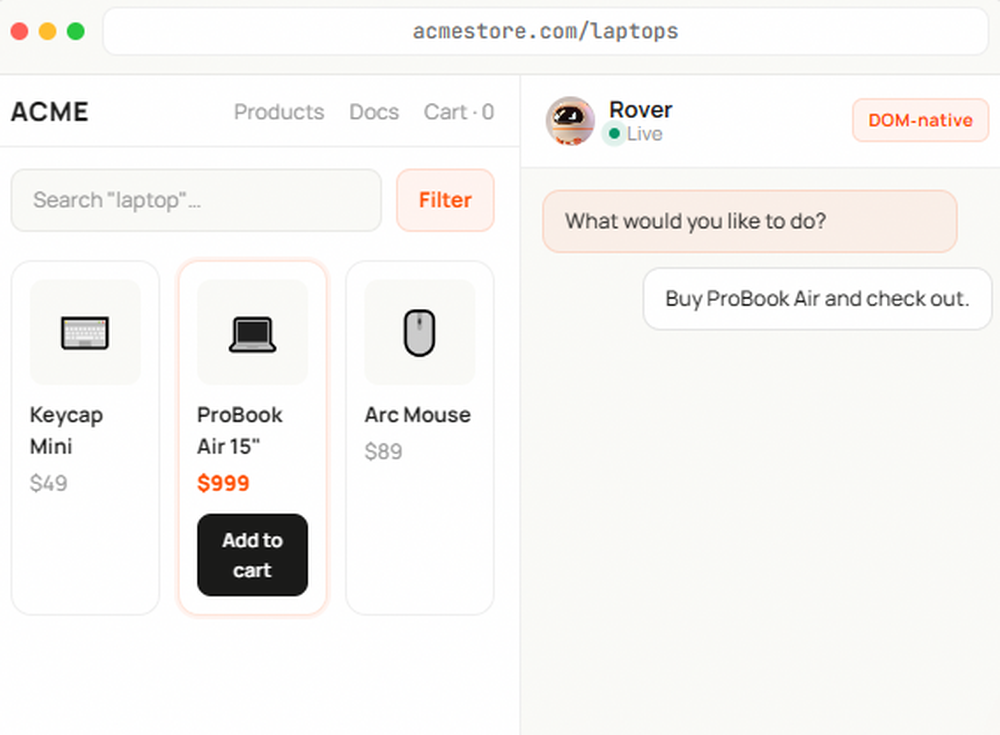Open the Docs menu item
Image resolution: width=1000 pixels, height=735 pixels.
click(374, 112)
